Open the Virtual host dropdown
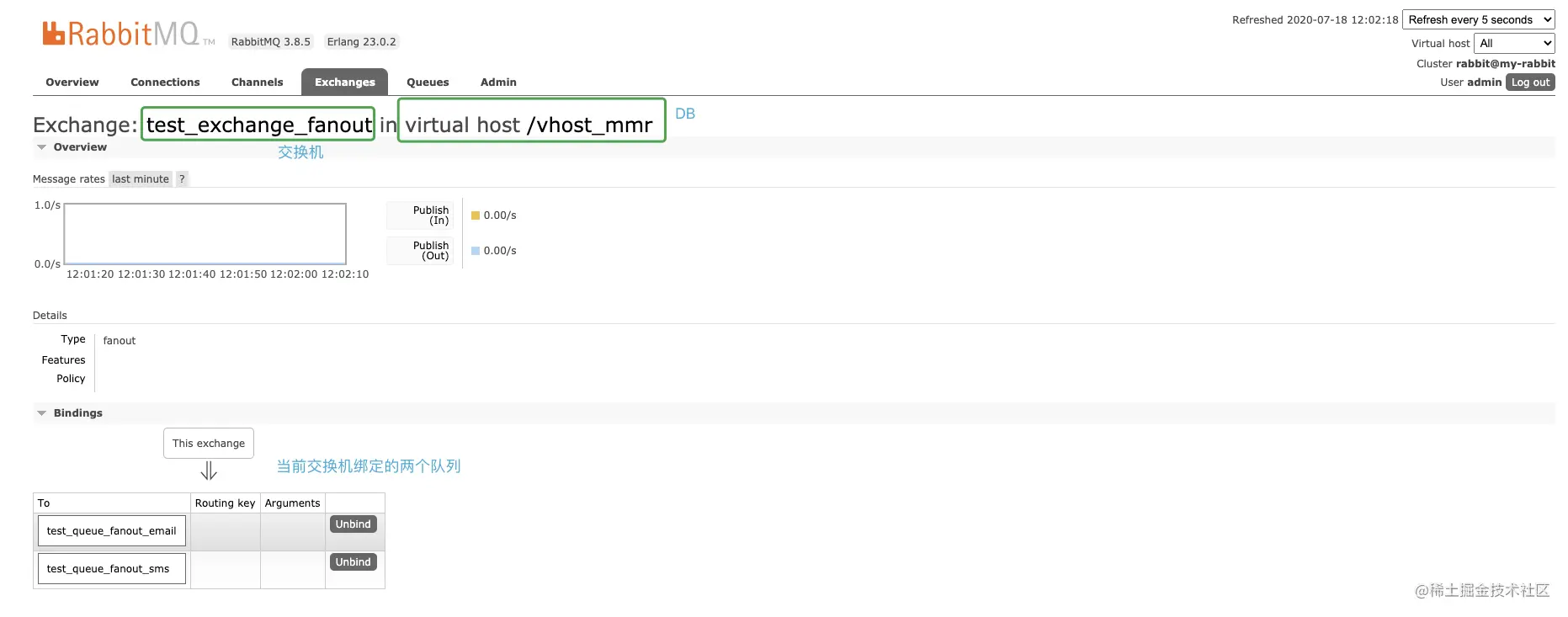Image resolution: width=1568 pixels, height=617 pixels. pyautogui.click(x=1514, y=44)
